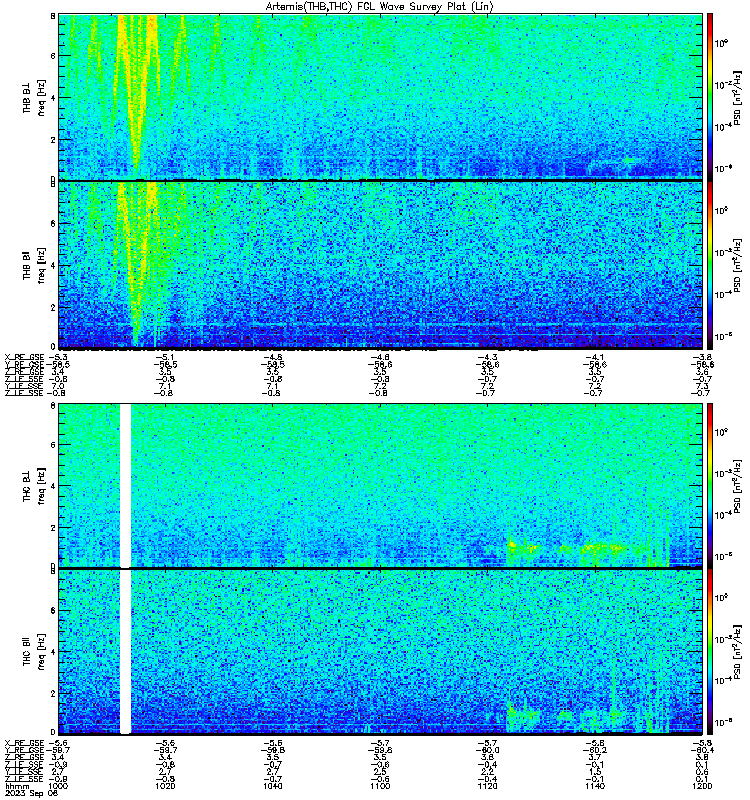The image size is (750, 800).
Task: Click the color bar beside the THB B∥ panel
Action: tap(710, 265)
